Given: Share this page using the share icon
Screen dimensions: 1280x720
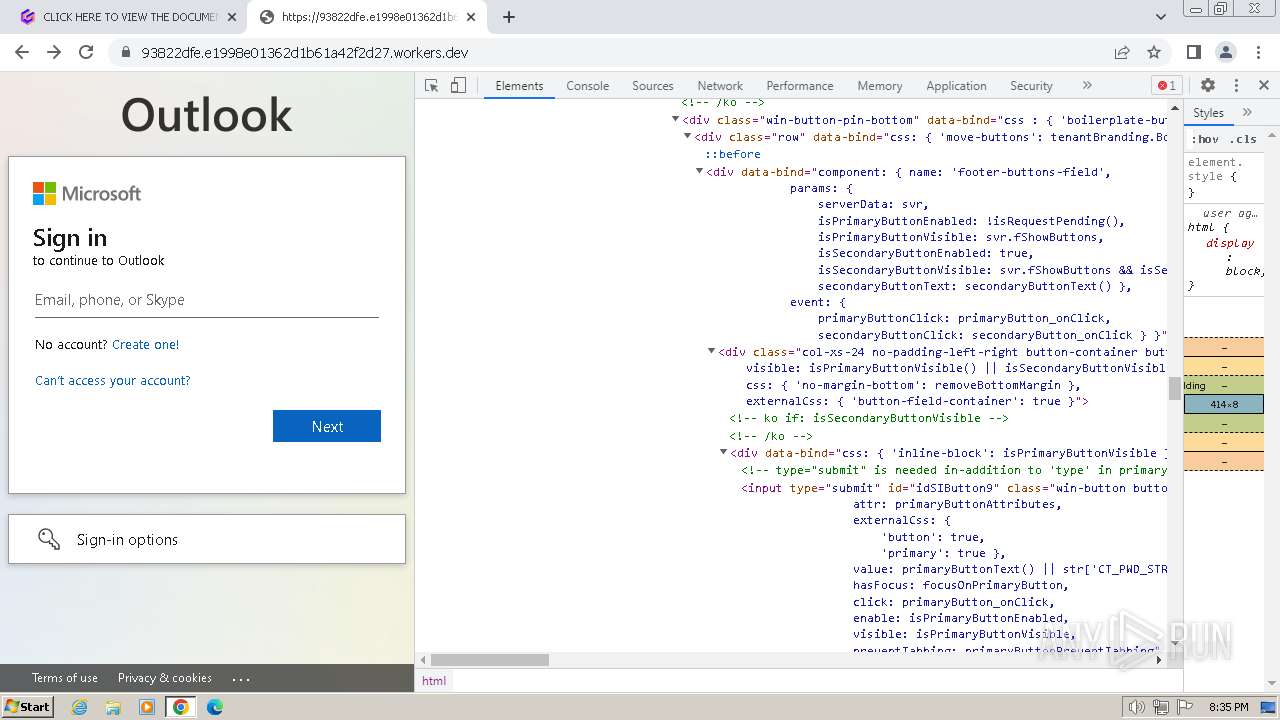Looking at the screenshot, I should (x=1122, y=52).
